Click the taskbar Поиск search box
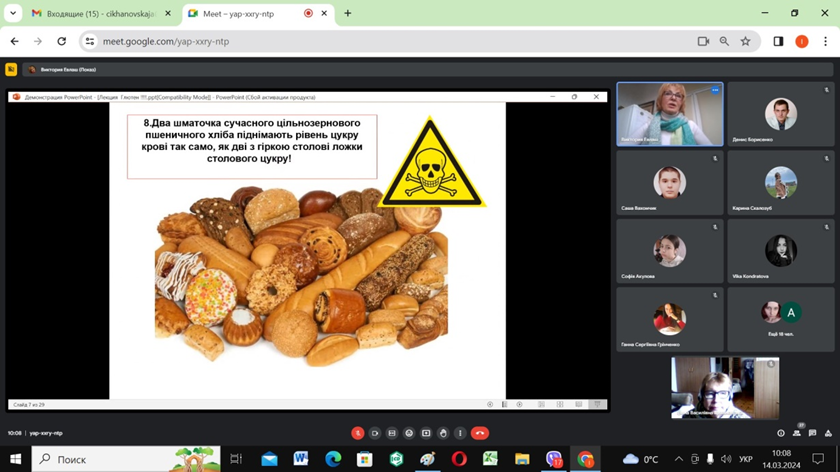 tap(126, 459)
